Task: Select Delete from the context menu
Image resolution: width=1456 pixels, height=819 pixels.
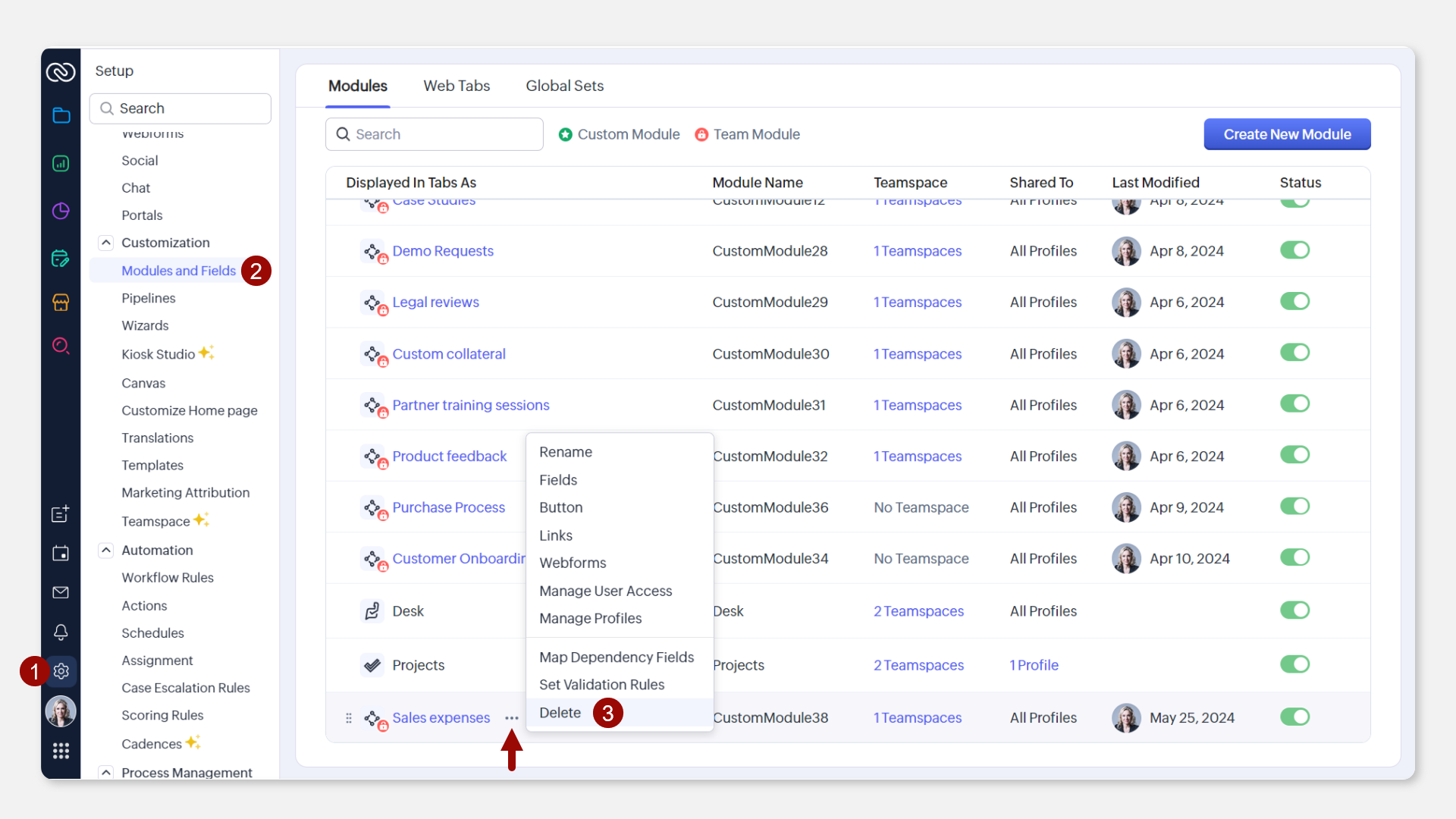Action: pyautogui.click(x=560, y=713)
